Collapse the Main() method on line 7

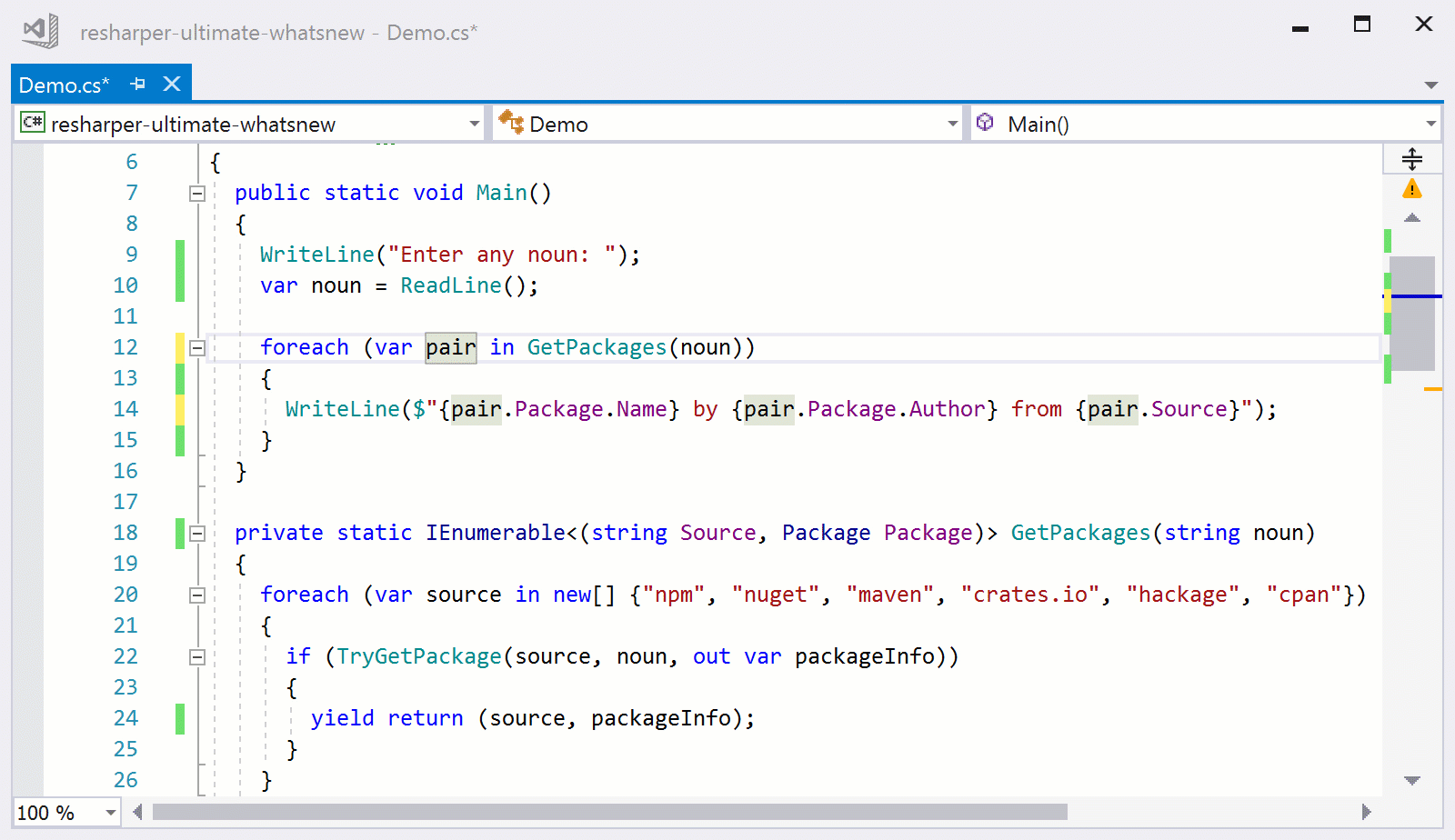coord(196,193)
